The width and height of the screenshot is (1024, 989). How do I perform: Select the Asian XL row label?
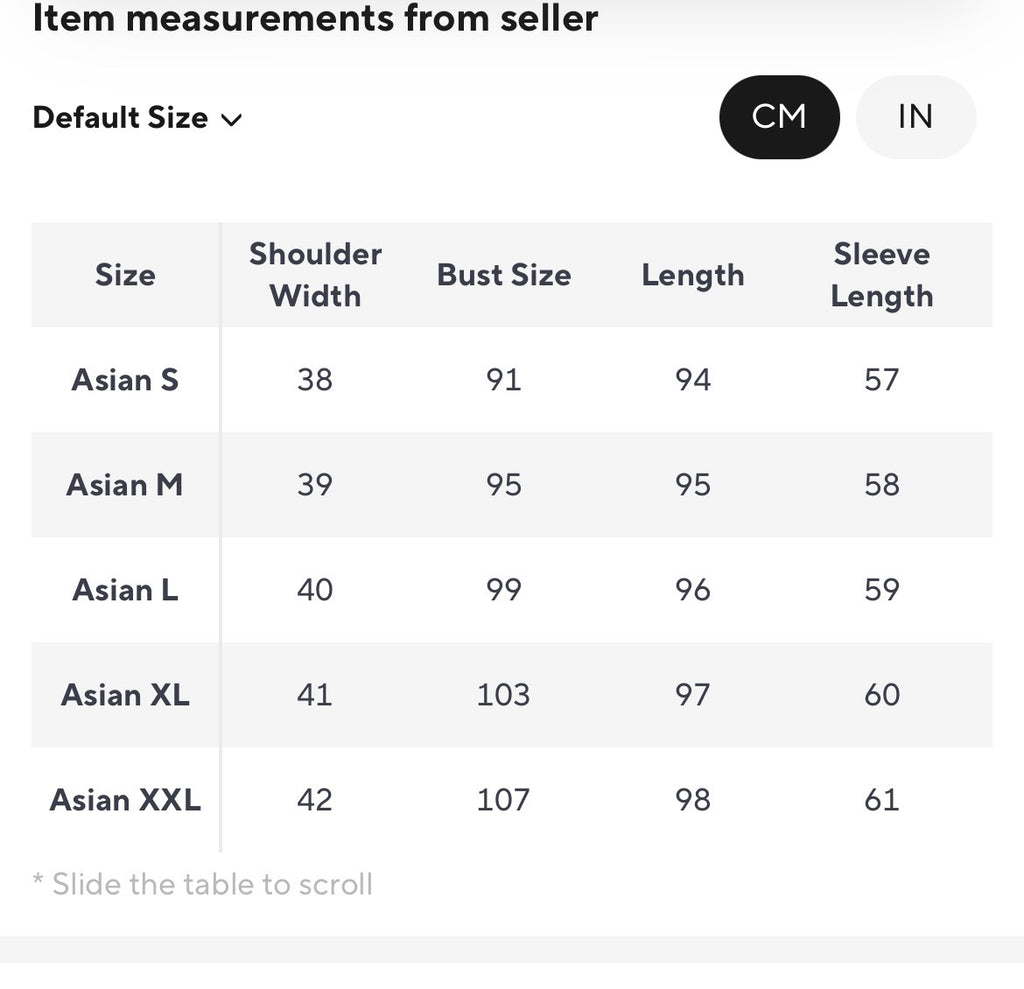click(x=125, y=695)
